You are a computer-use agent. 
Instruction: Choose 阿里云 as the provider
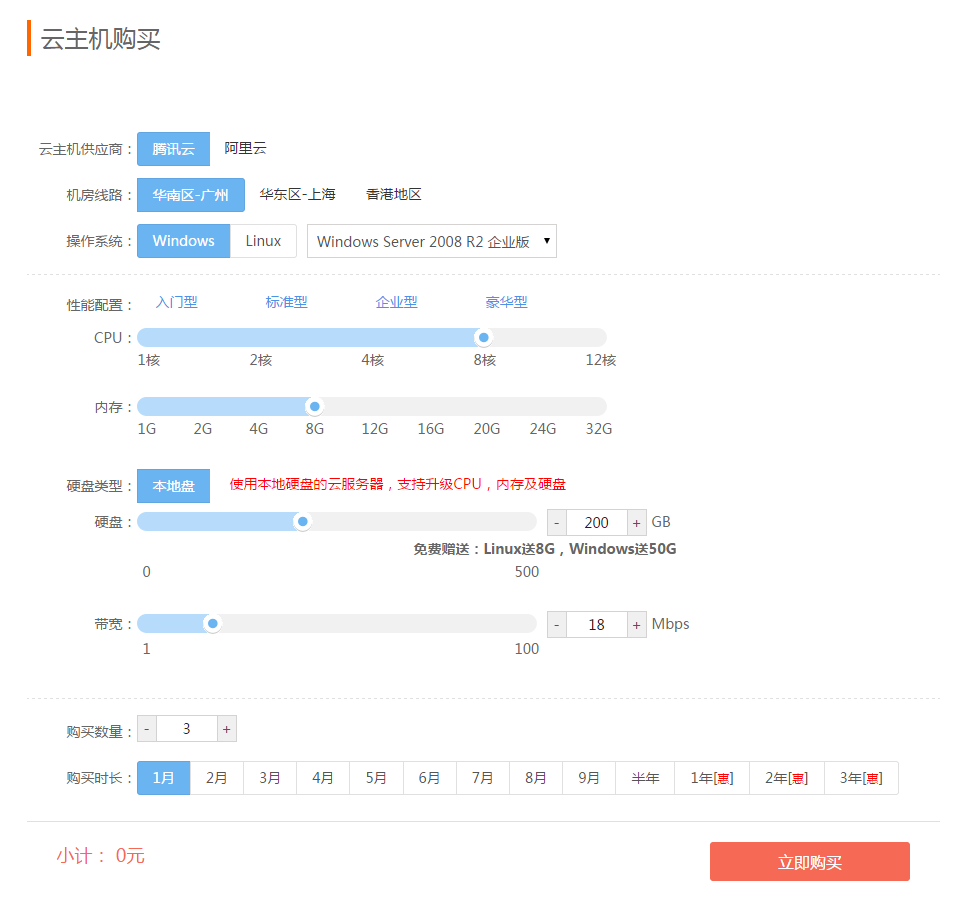point(245,148)
